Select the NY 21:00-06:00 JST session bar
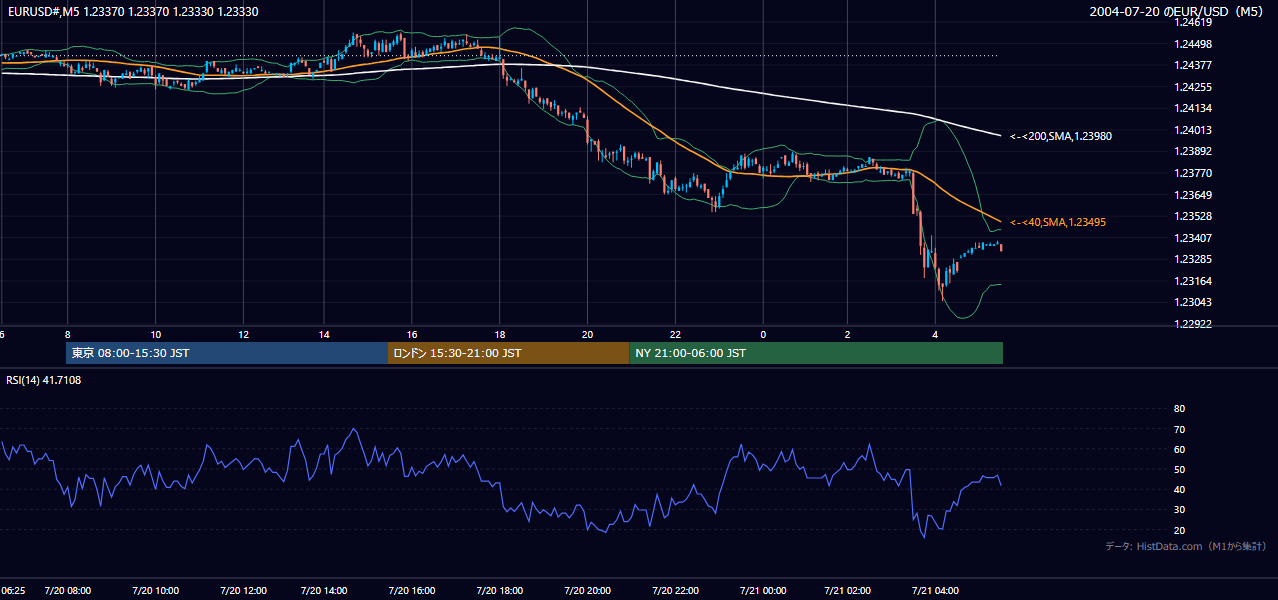This screenshot has height=600, width=1278. [x=816, y=353]
